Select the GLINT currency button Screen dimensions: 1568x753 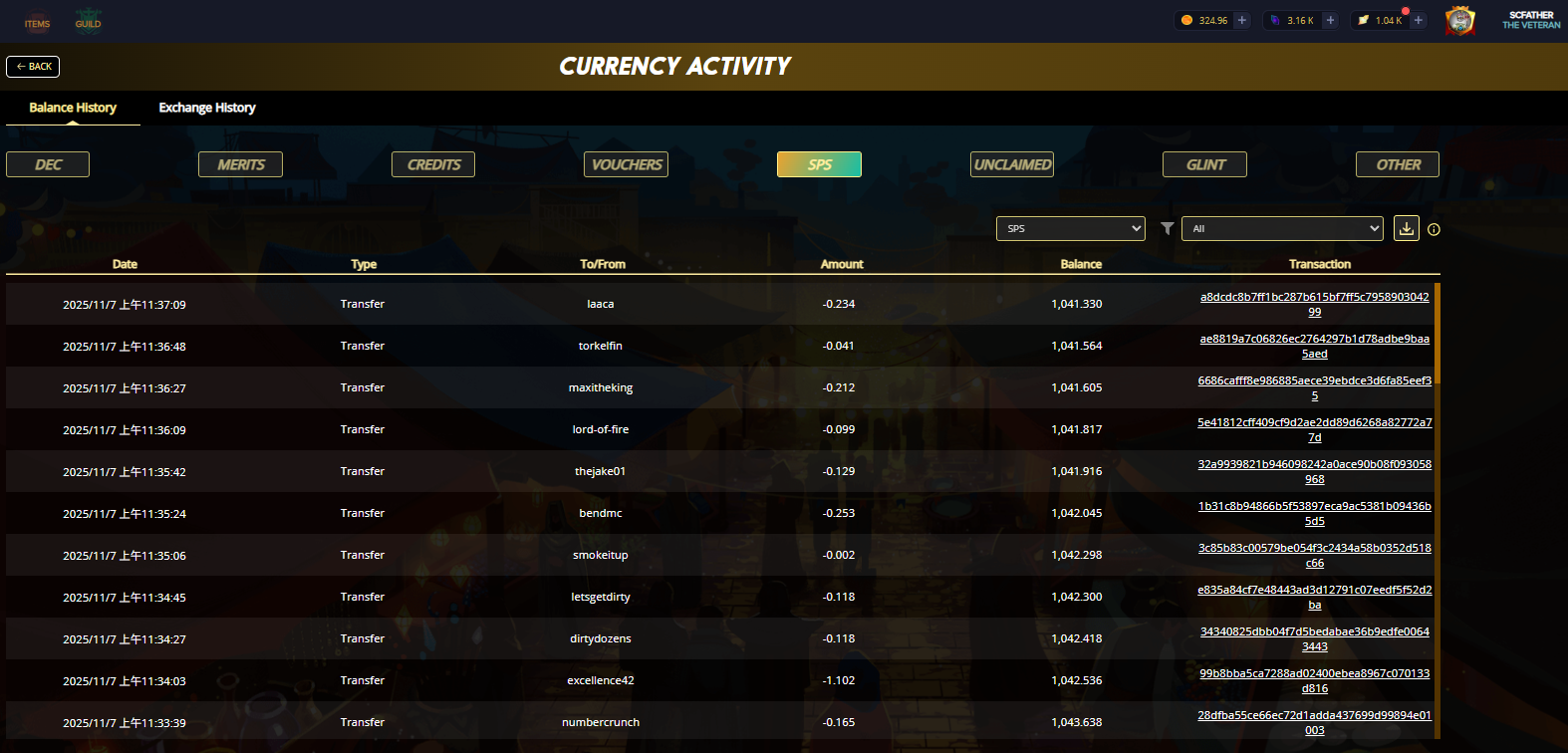[1204, 164]
